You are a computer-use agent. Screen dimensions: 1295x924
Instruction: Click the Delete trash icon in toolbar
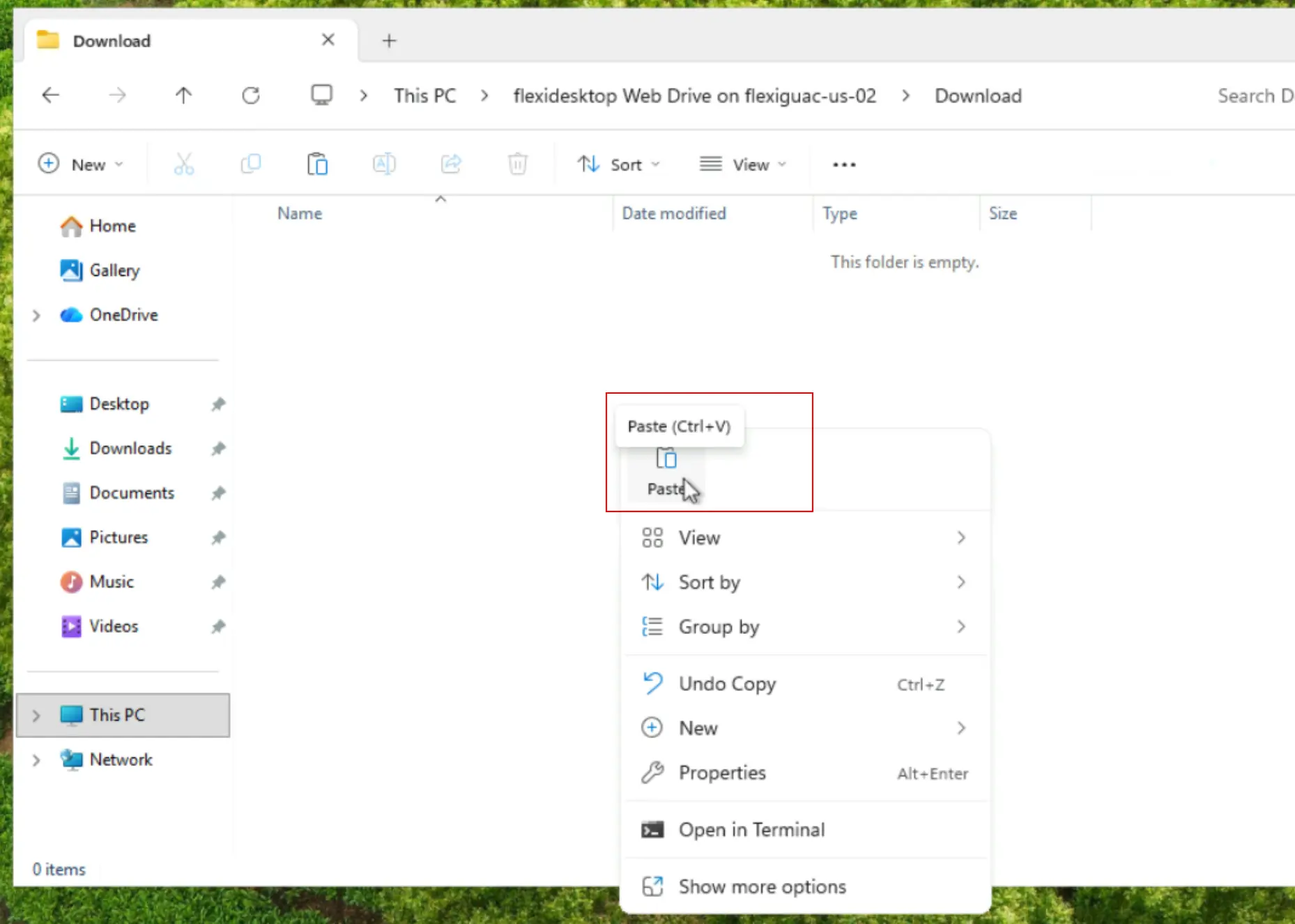[x=518, y=164]
